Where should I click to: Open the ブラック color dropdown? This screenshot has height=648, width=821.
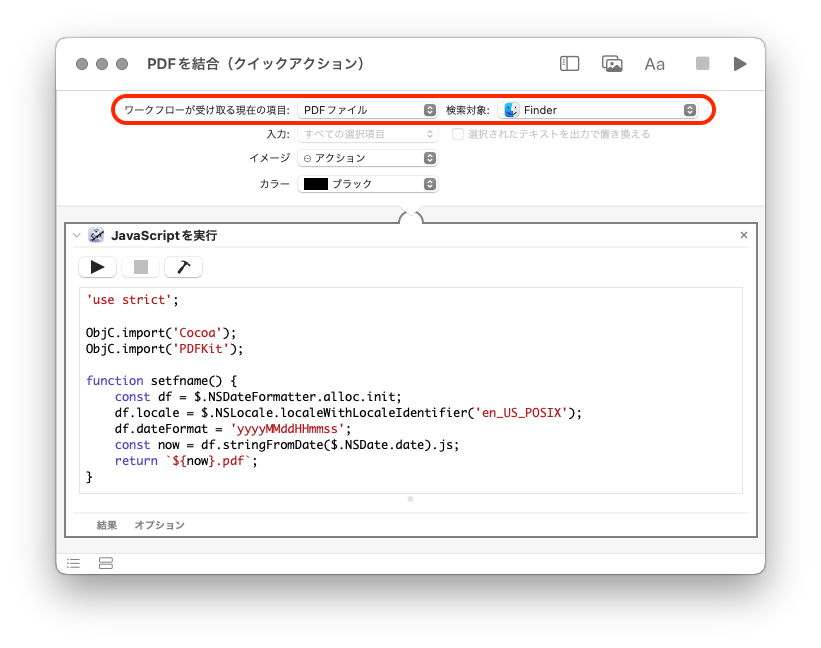[368, 184]
